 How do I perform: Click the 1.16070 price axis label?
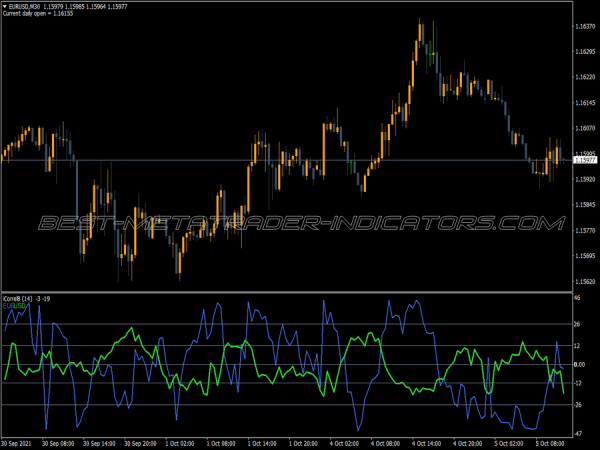click(x=585, y=128)
